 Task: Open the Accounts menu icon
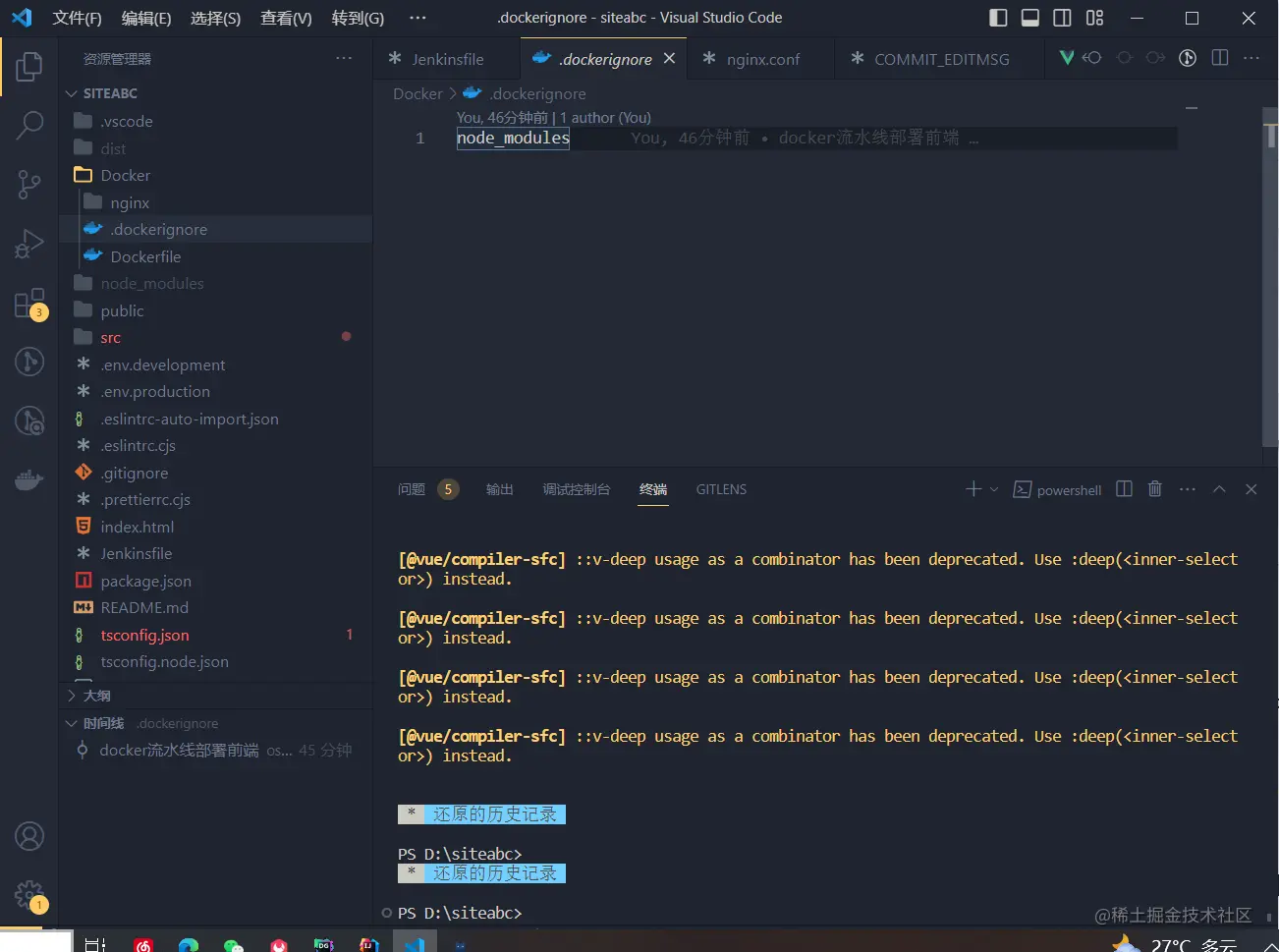[29, 836]
